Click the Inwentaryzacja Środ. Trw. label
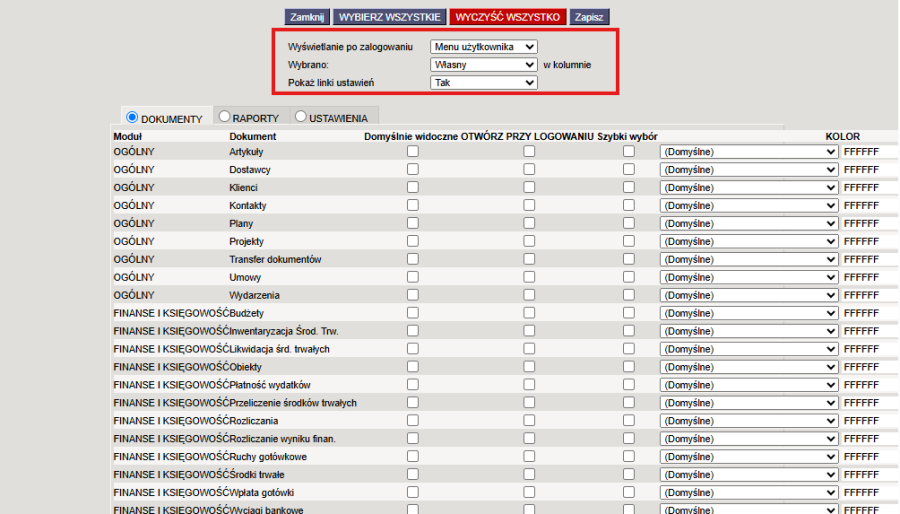The width and height of the screenshot is (900, 514). tap(284, 331)
